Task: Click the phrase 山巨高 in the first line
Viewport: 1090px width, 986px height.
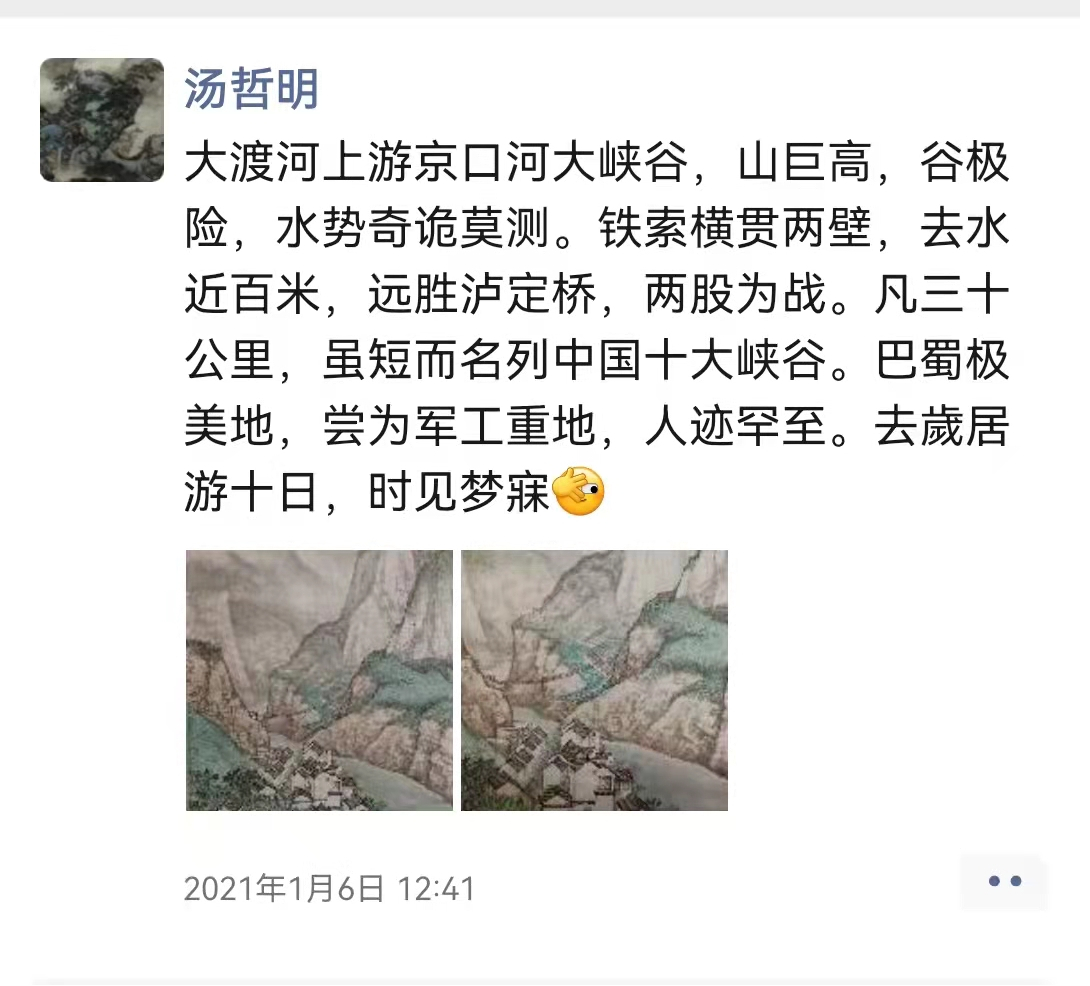Action: [804, 163]
